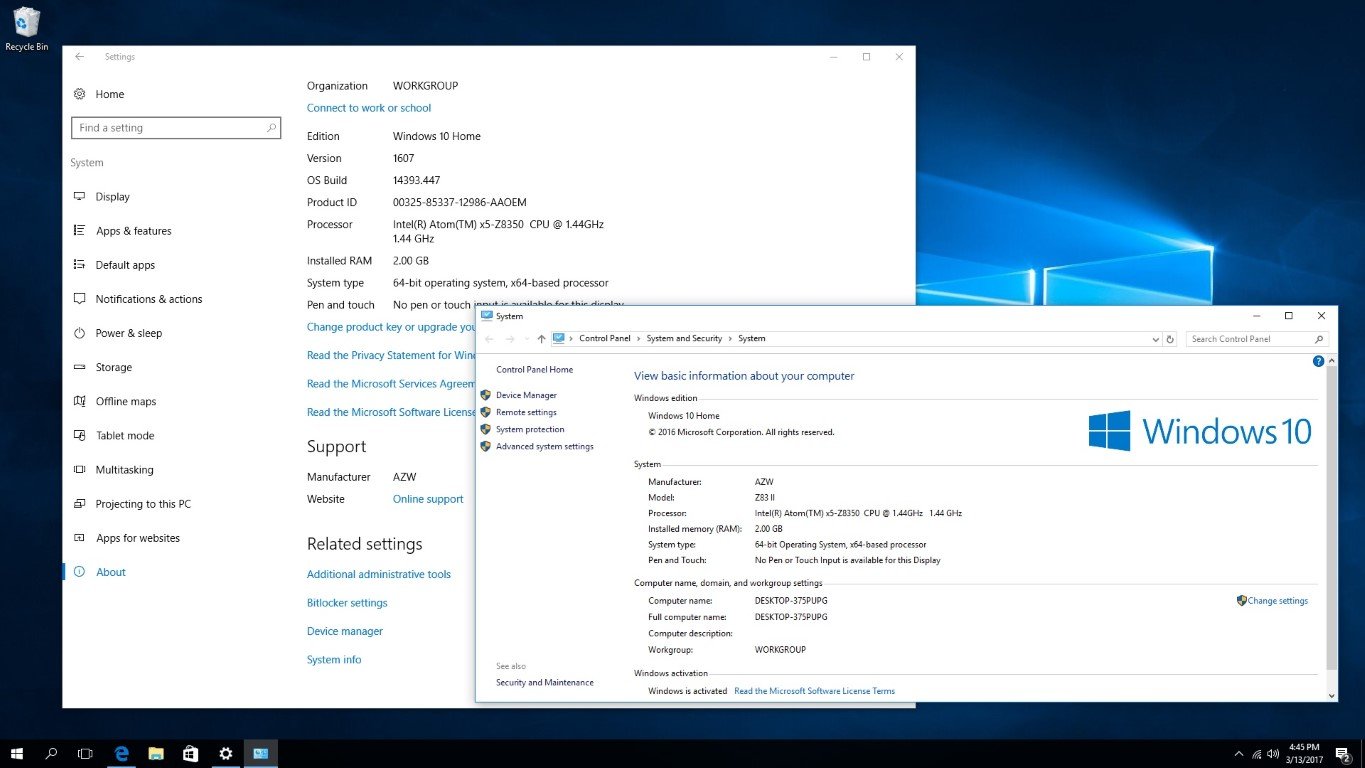Click the System window vertical scrollbar
1365x768 pixels.
[x=1331, y=518]
